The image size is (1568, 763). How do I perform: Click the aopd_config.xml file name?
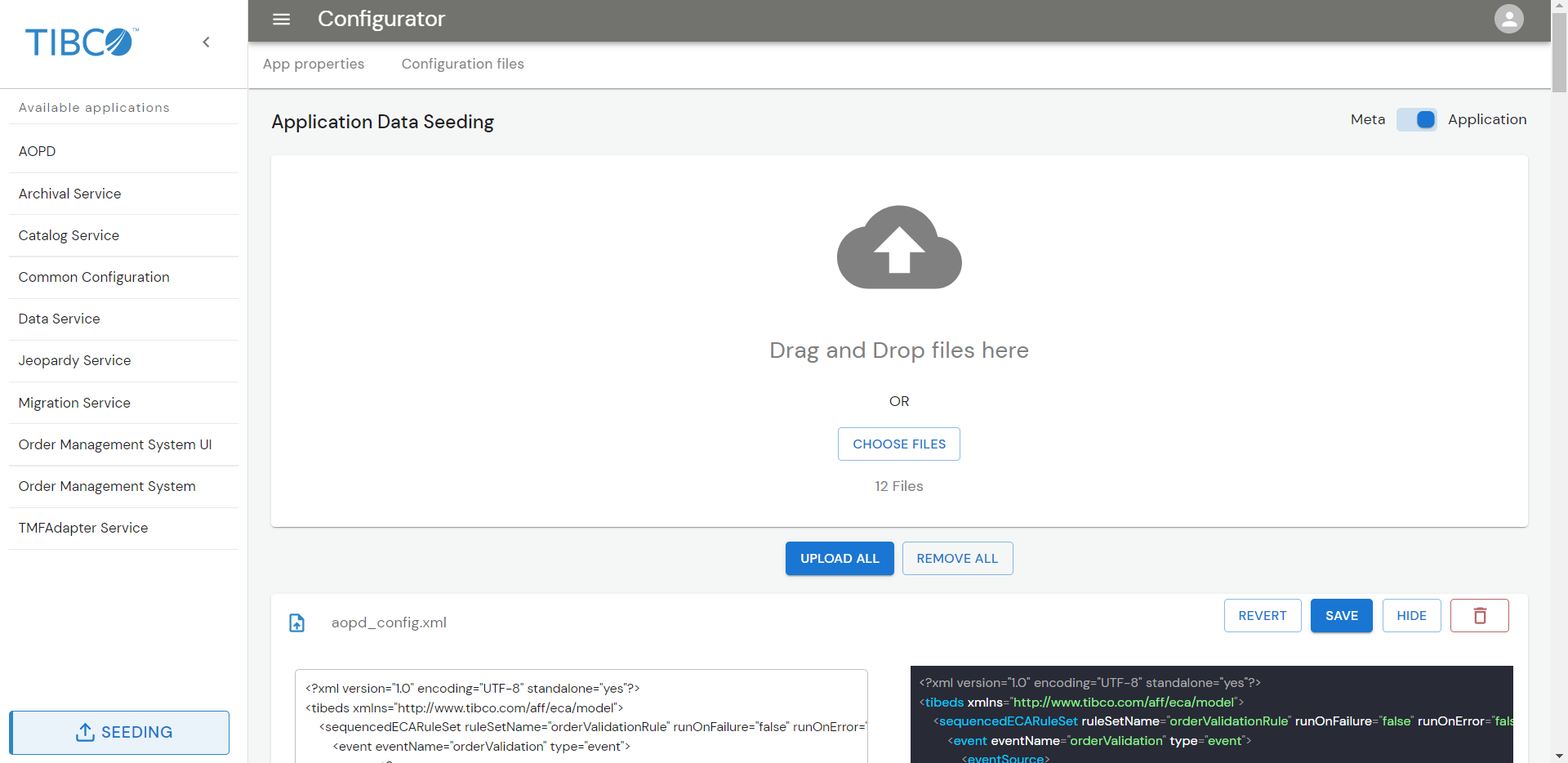(389, 622)
